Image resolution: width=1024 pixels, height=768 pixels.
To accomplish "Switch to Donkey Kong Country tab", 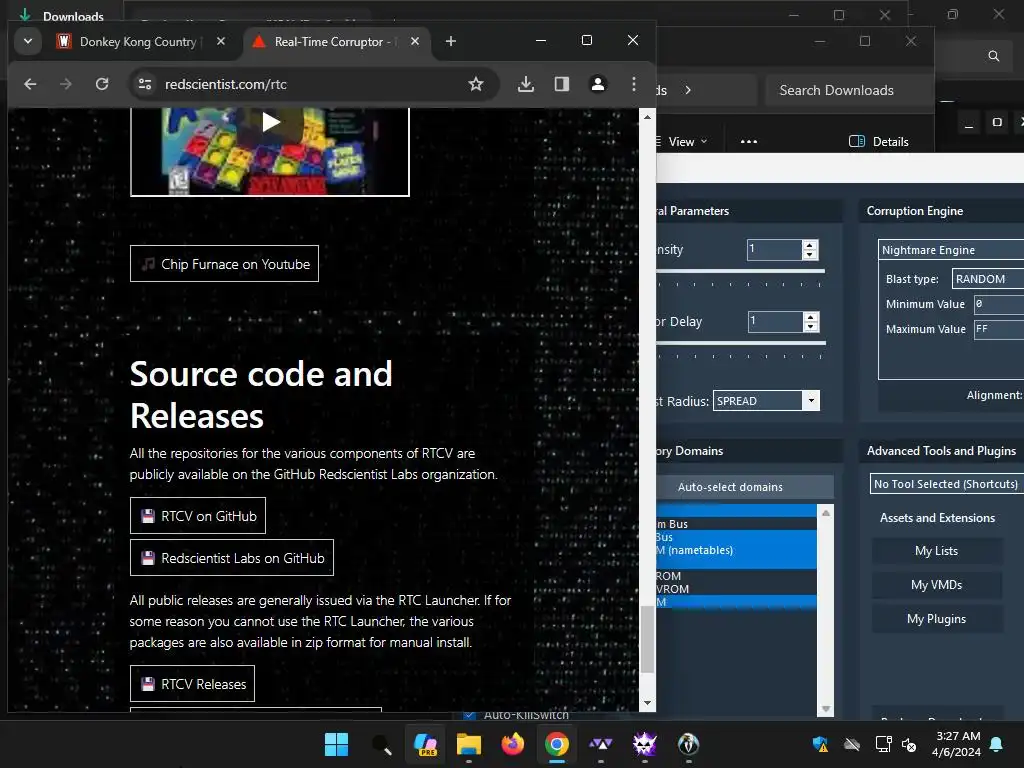I will point(137,41).
